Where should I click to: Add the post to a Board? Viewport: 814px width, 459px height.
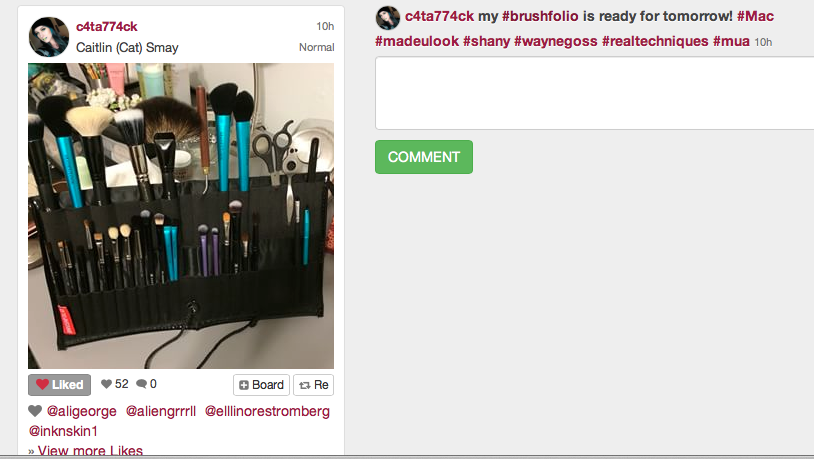coord(261,385)
